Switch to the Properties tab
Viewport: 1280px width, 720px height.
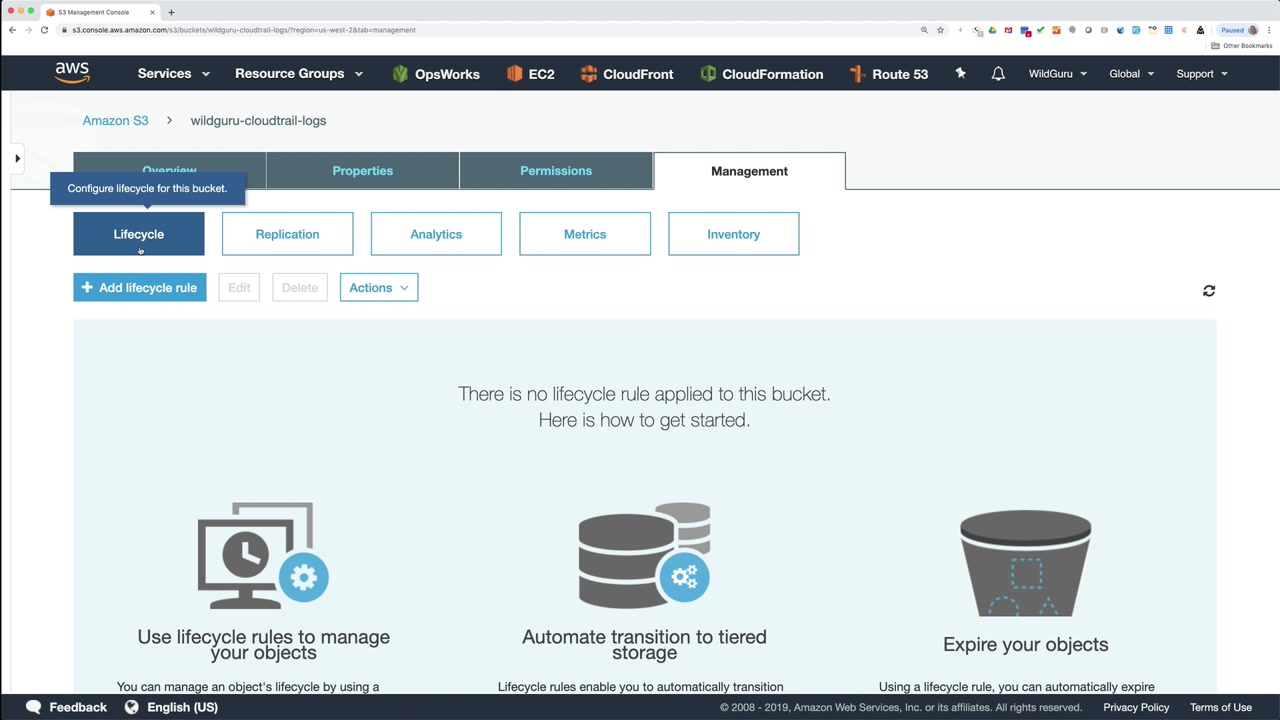pos(363,171)
